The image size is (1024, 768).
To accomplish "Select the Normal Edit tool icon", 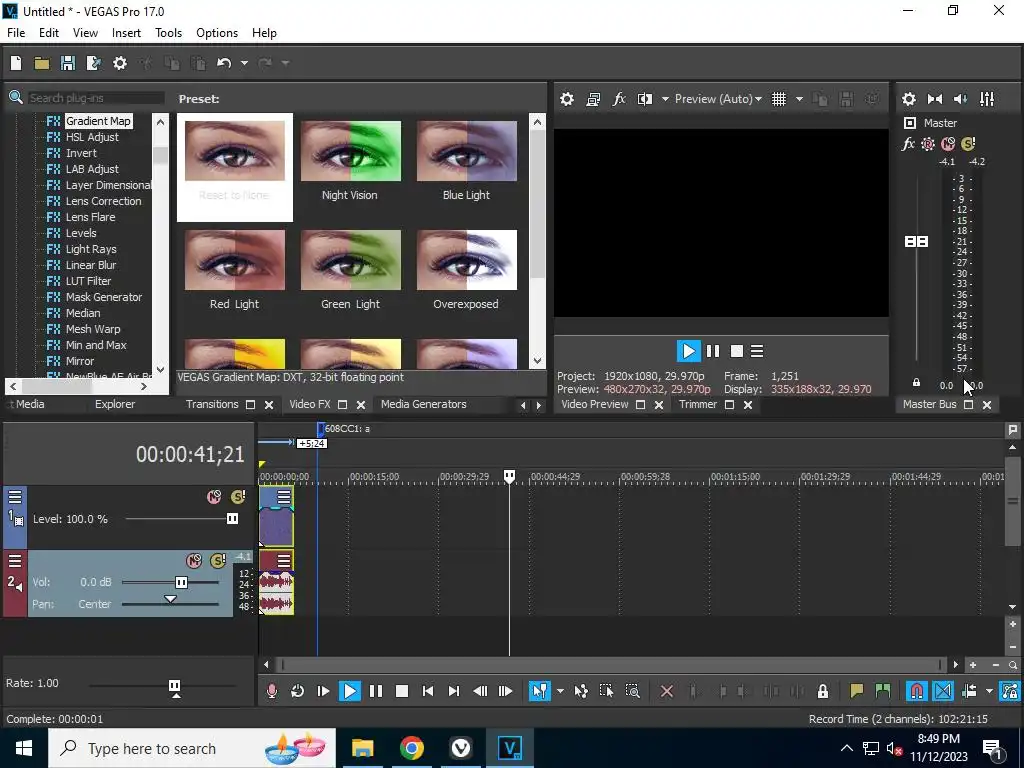I will 539,691.
